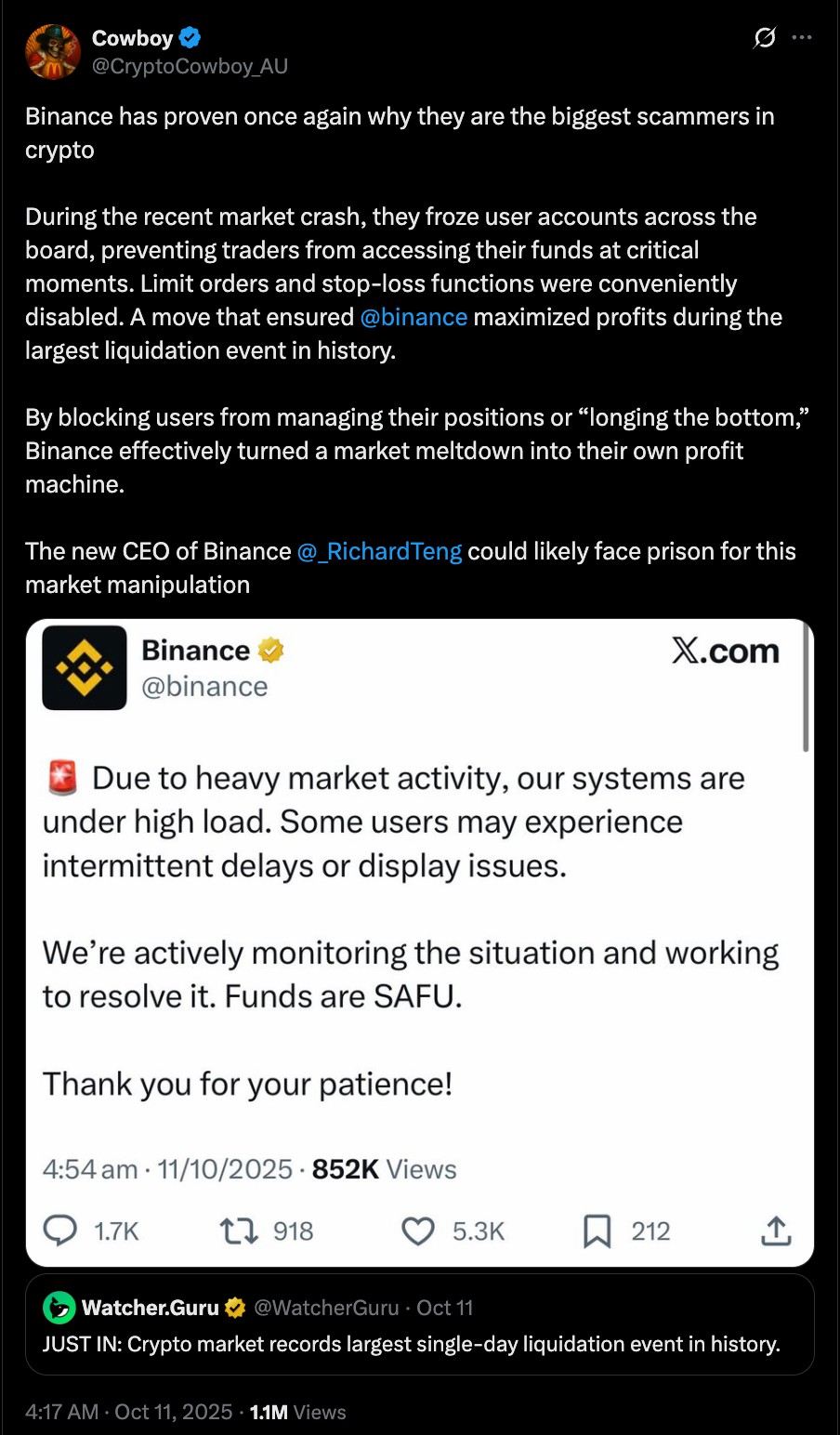
Task: Click the blue verified badge beside Cowboy
Action: click(190, 38)
